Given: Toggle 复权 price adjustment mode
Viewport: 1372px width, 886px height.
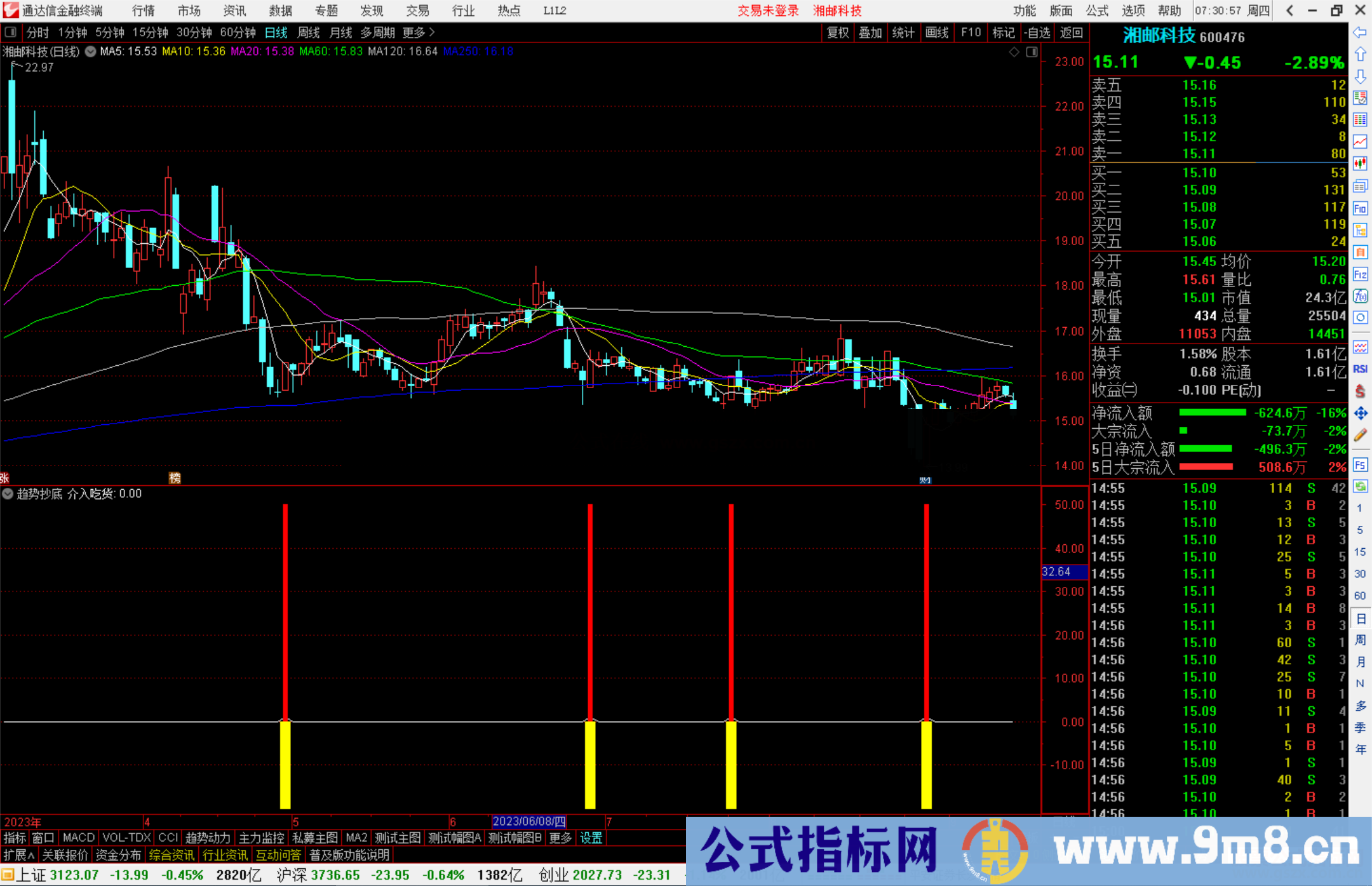Looking at the screenshot, I should (837, 32).
